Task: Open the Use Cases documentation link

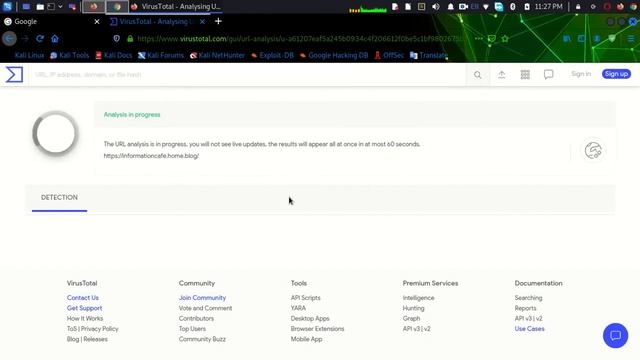Action: point(529,329)
